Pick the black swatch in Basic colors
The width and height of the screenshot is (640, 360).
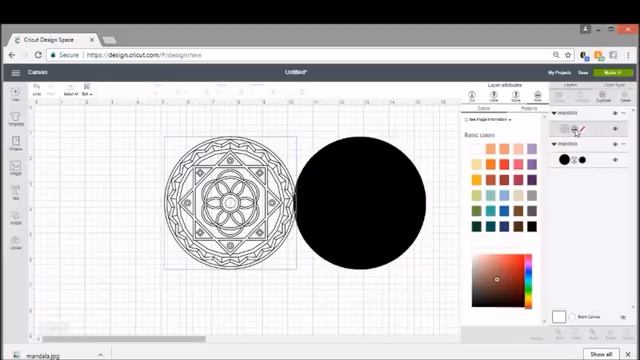[532, 227]
